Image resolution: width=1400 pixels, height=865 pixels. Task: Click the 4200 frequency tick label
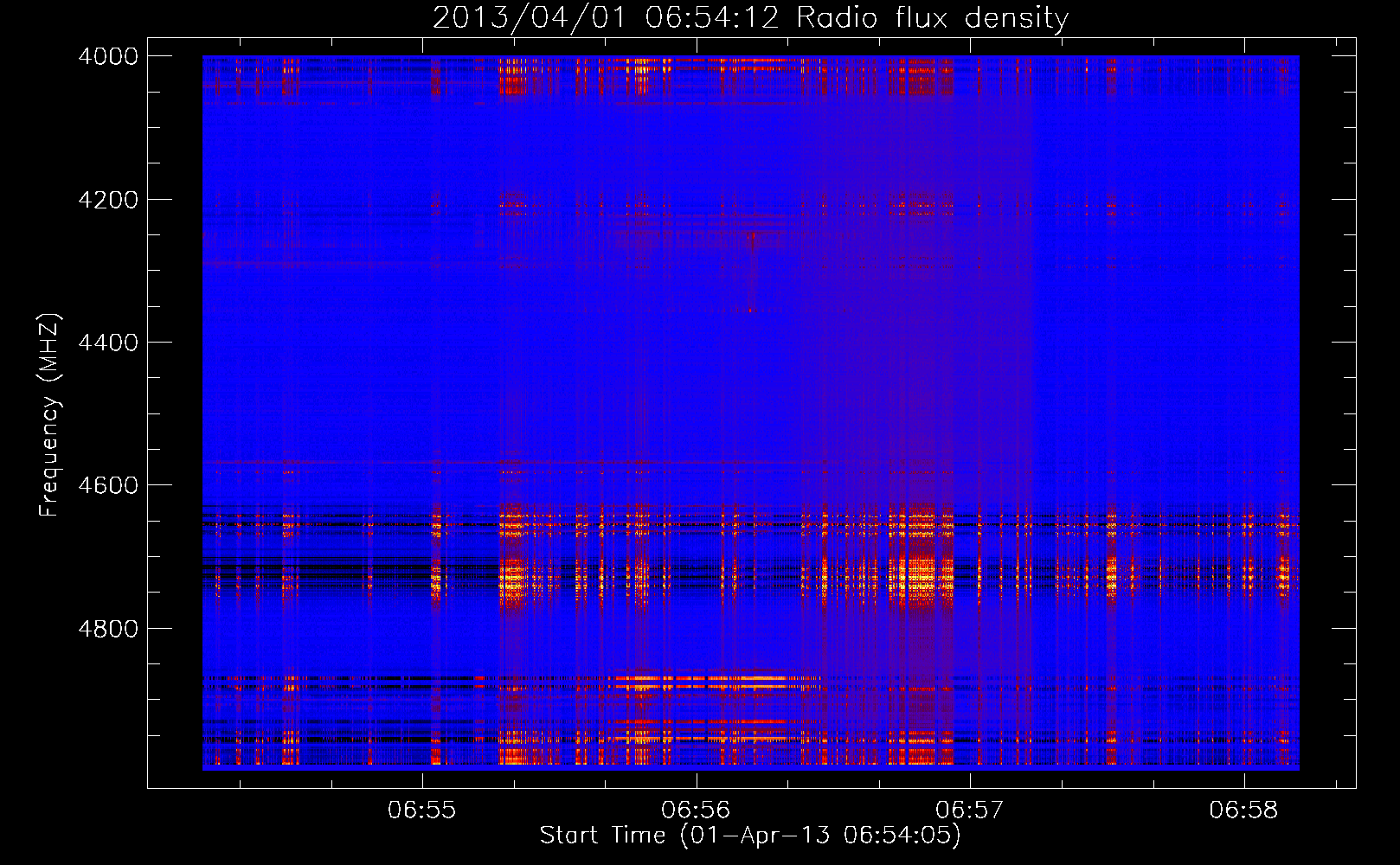(108, 200)
